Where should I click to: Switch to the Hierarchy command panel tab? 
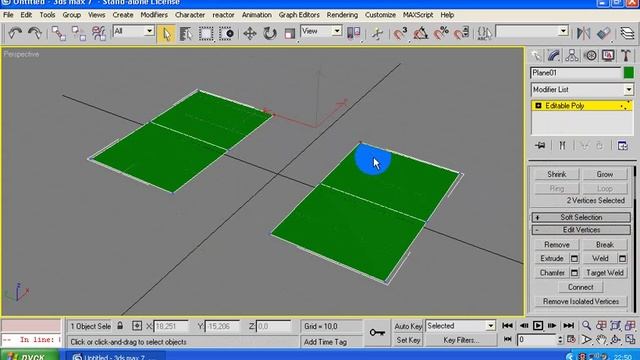572,56
